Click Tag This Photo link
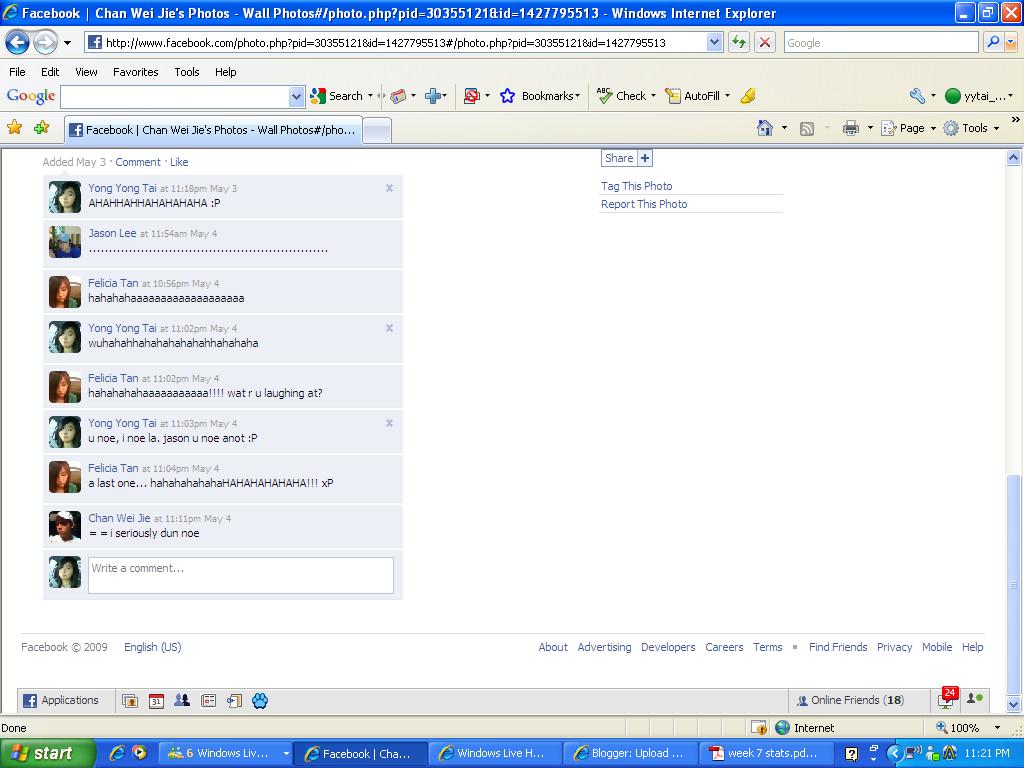1024x768 pixels. 636,186
